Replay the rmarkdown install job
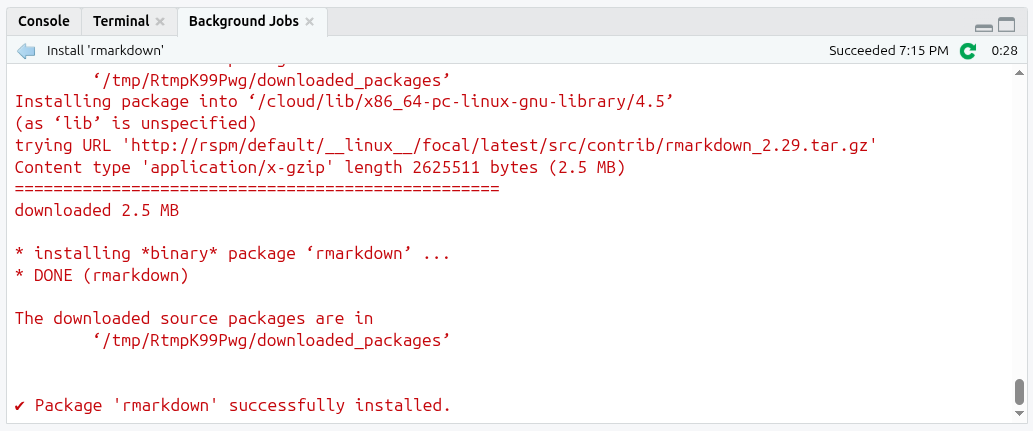Image resolution: width=1033 pixels, height=431 pixels. (x=967, y=50)
